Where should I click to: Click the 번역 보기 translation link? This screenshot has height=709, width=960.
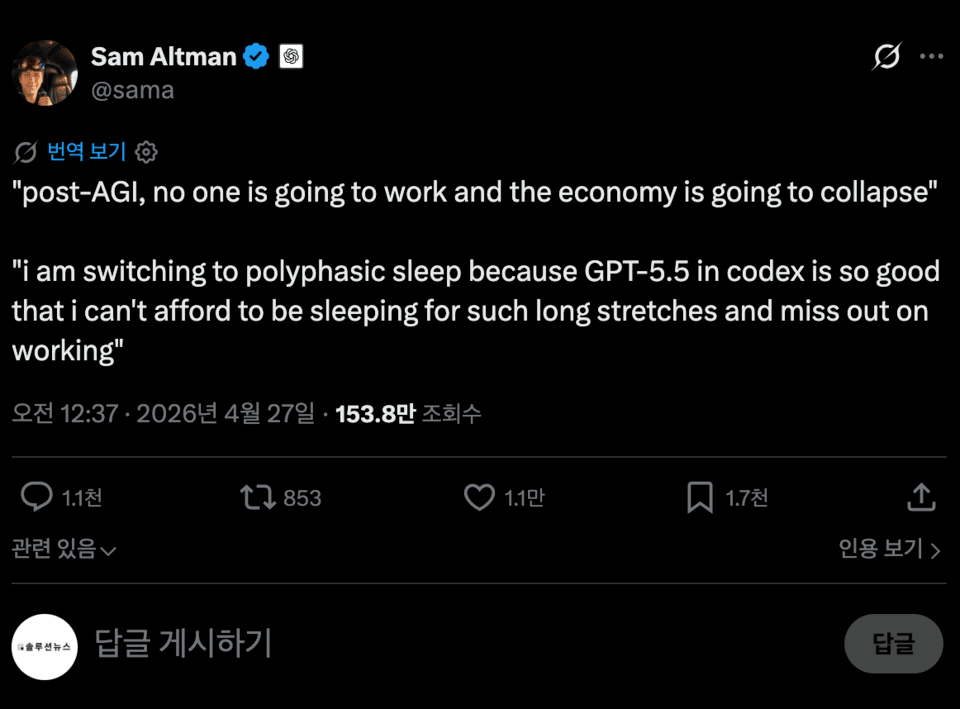point(86,151)
